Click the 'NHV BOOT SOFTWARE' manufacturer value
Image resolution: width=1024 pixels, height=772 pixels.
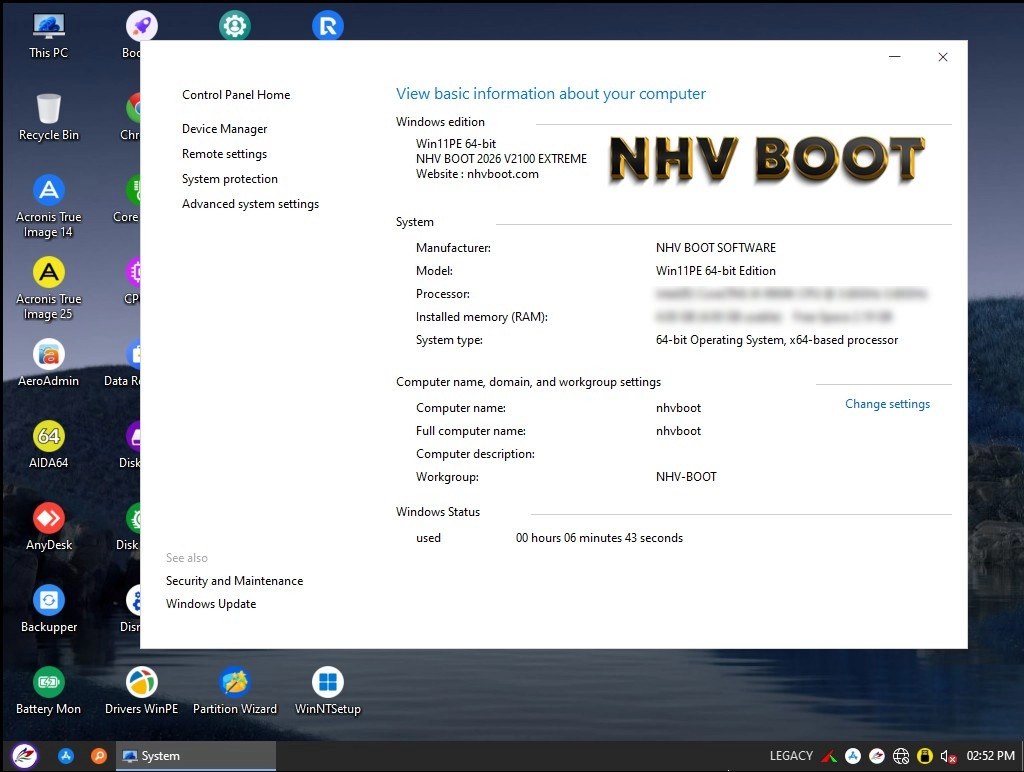(x=716, y=248)
